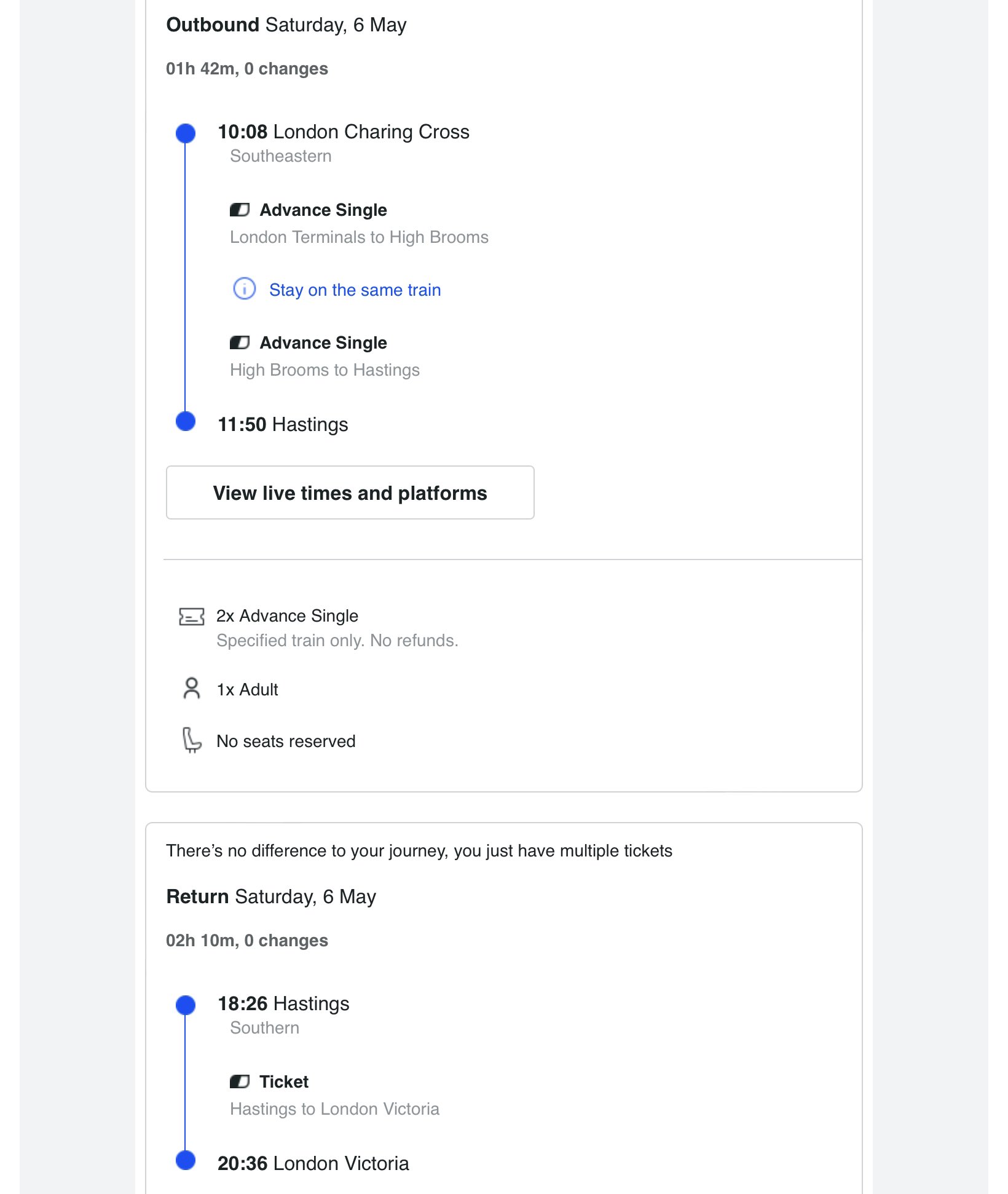
Task: Select the blue dot at 18:26 Hastings departure
Action: 186,1005
